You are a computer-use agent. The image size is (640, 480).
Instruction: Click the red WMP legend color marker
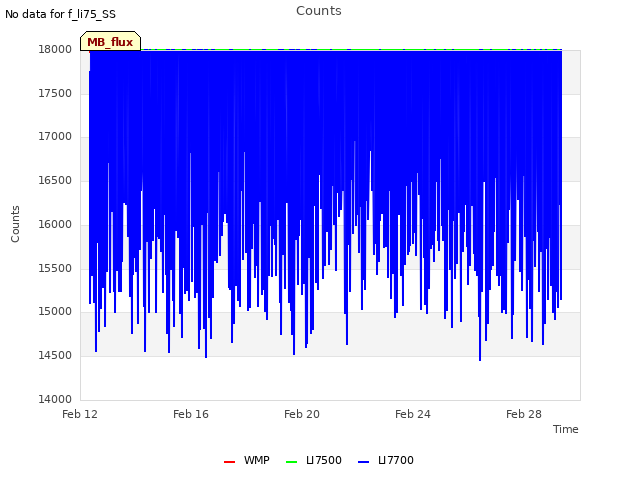click(x=229, y=462)
